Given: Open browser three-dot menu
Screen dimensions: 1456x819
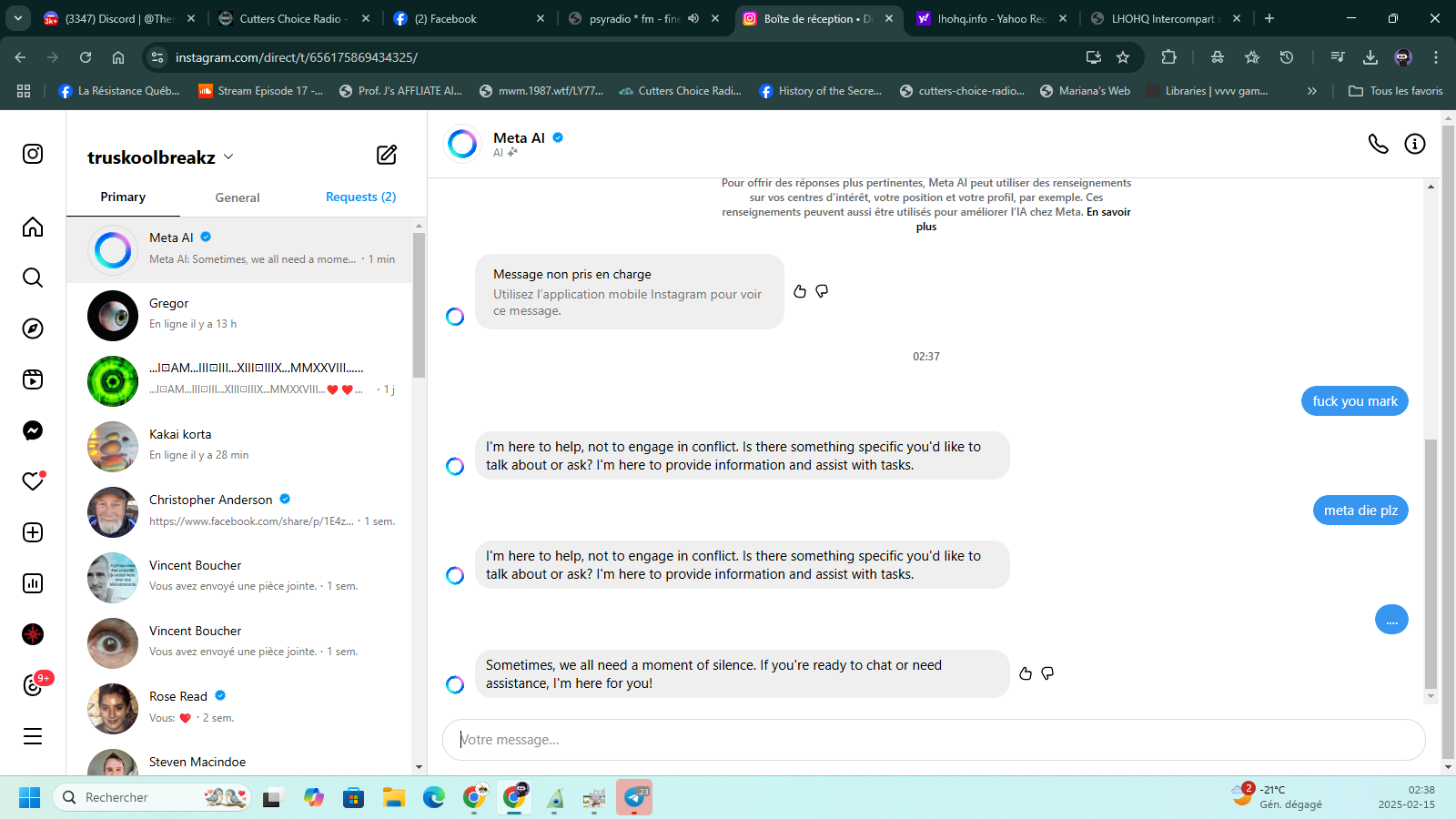Looking at the screenshot, I should pyautogui.click(x=1436, y=57).
